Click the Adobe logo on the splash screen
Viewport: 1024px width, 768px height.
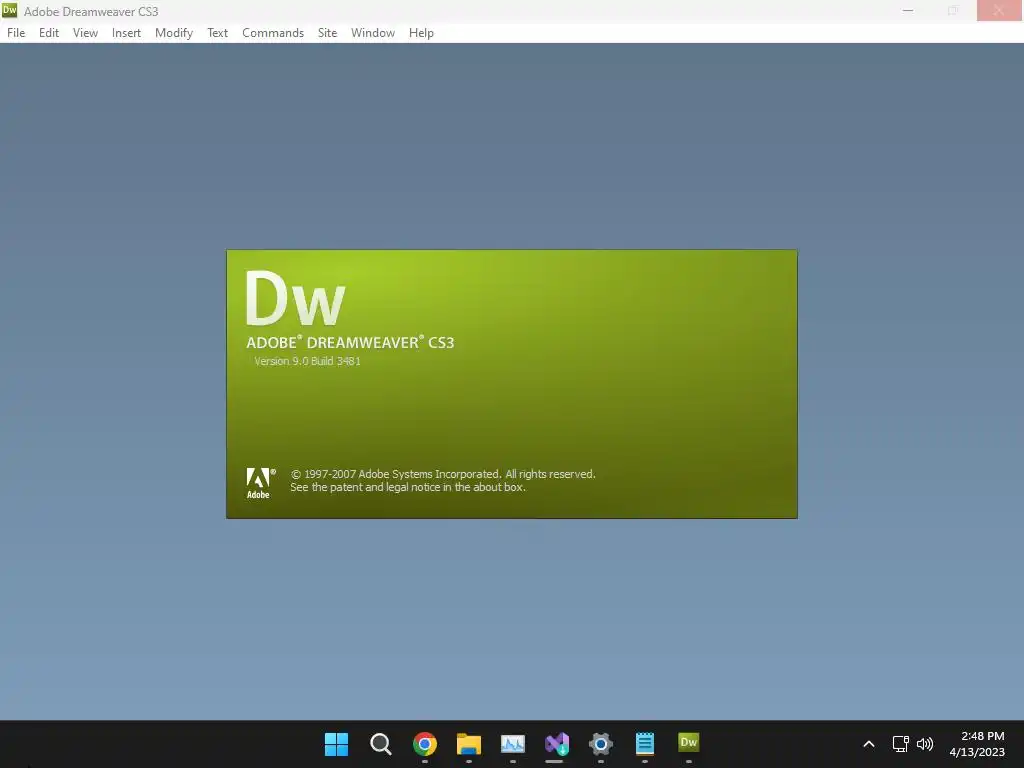click(261, 483)
